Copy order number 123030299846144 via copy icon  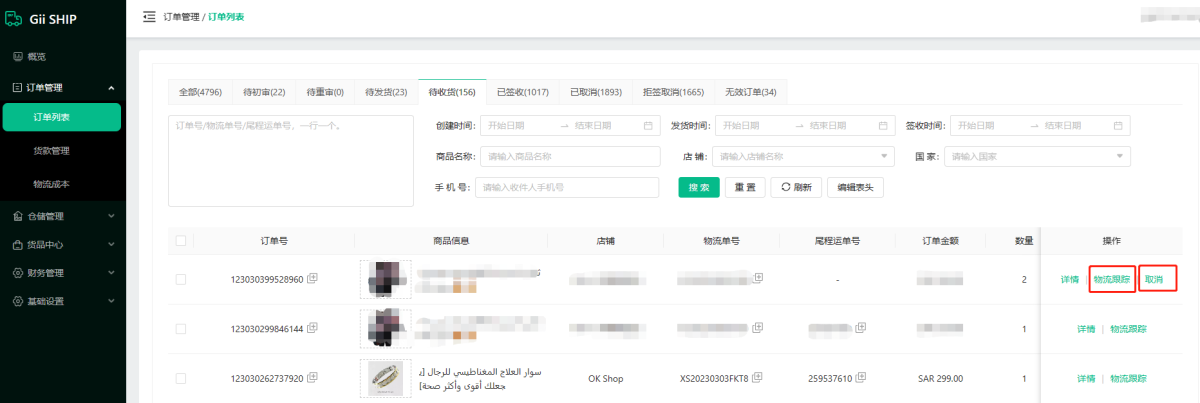coord(313,328)
